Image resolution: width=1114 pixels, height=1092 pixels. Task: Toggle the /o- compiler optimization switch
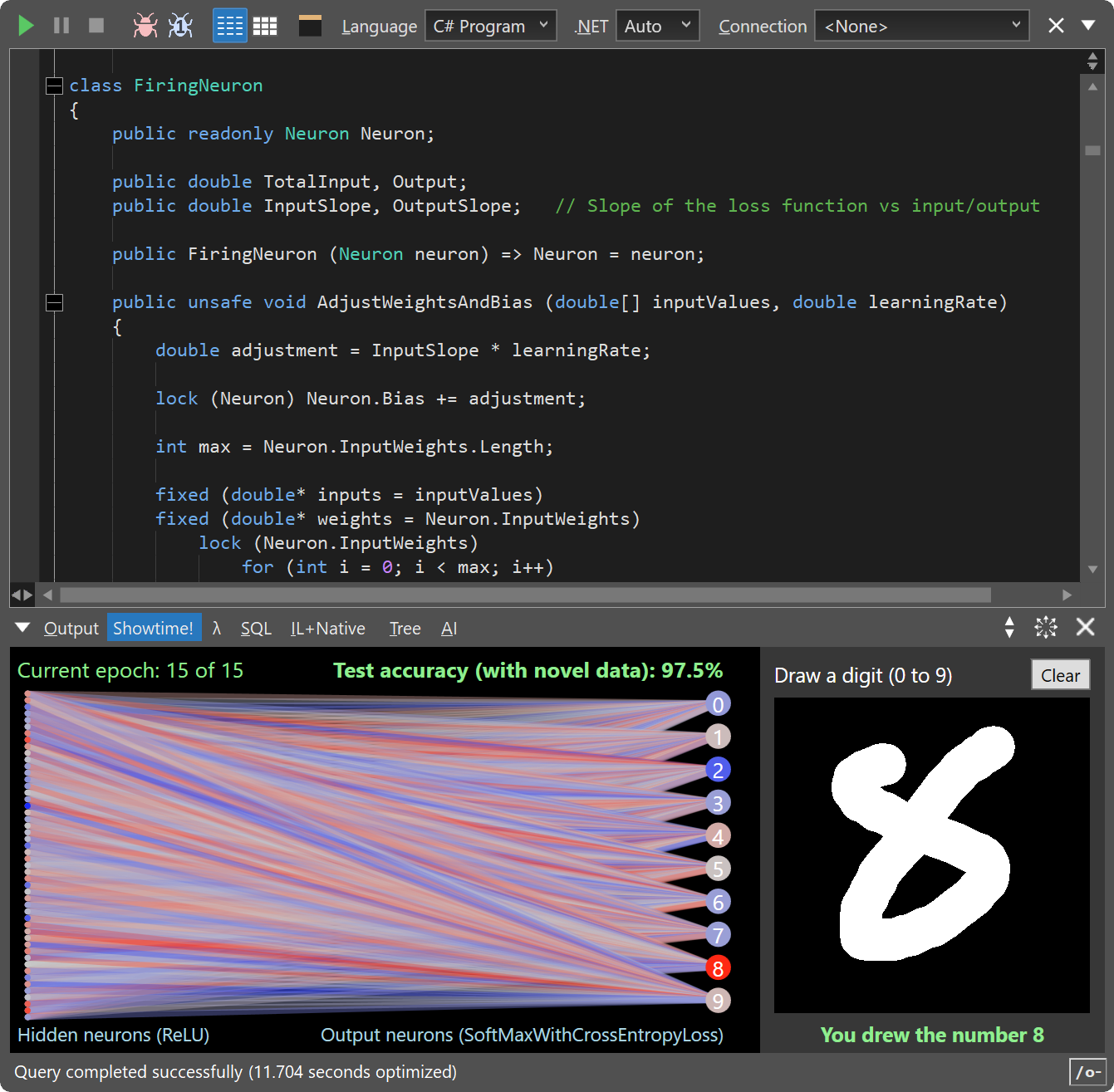tap(1087, 1072)
